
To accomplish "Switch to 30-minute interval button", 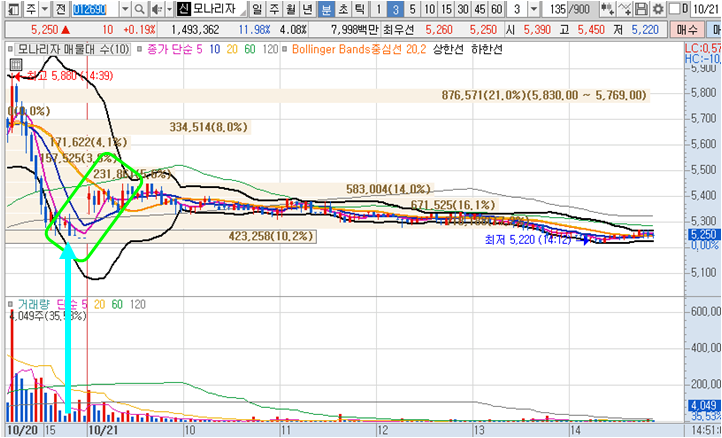I will click(463, 9).
